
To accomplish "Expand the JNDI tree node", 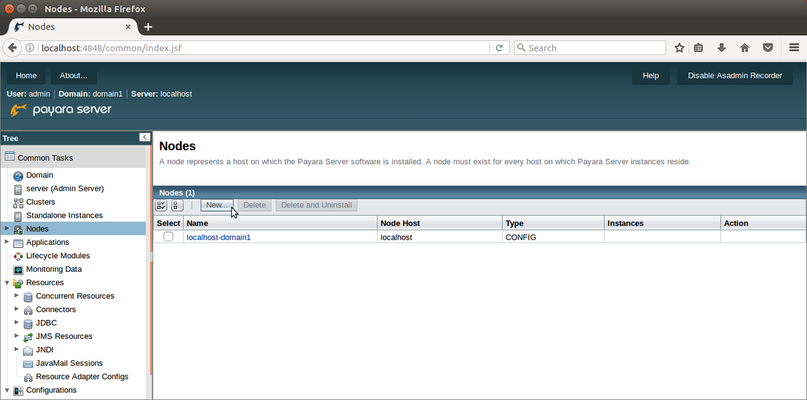I will (16, 349).
